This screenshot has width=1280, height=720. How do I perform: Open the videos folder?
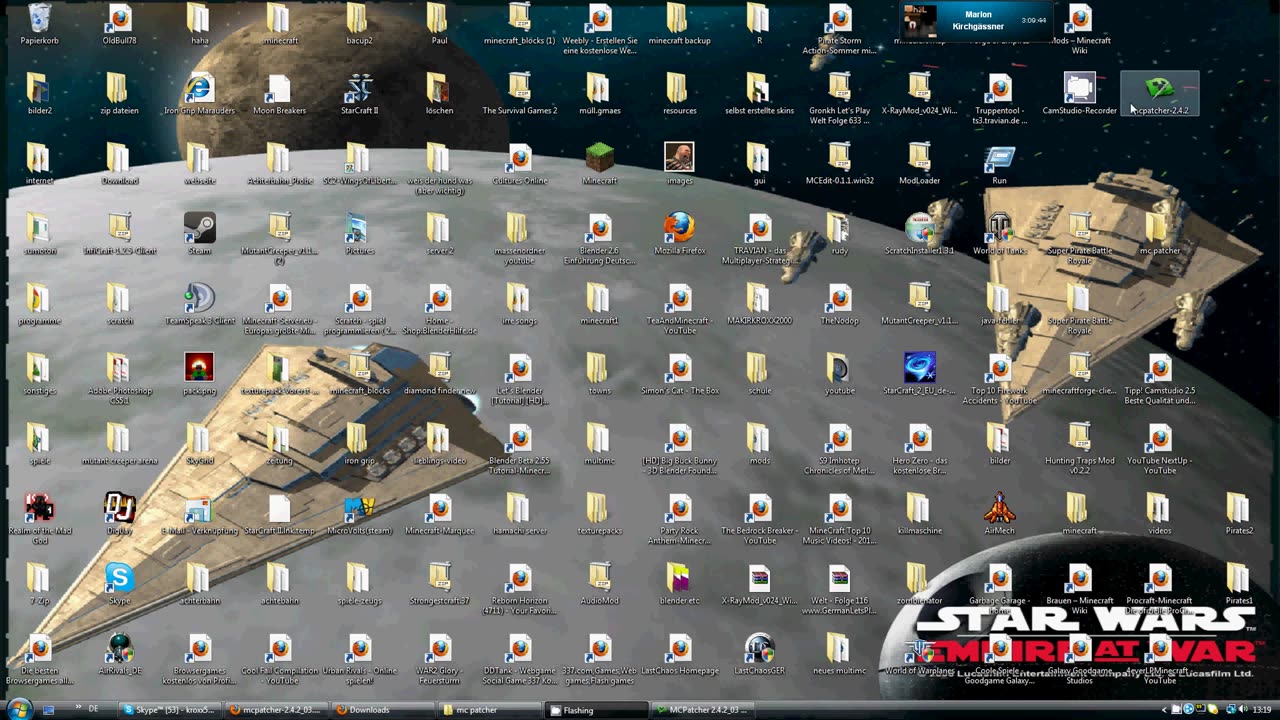point(1159,515)
